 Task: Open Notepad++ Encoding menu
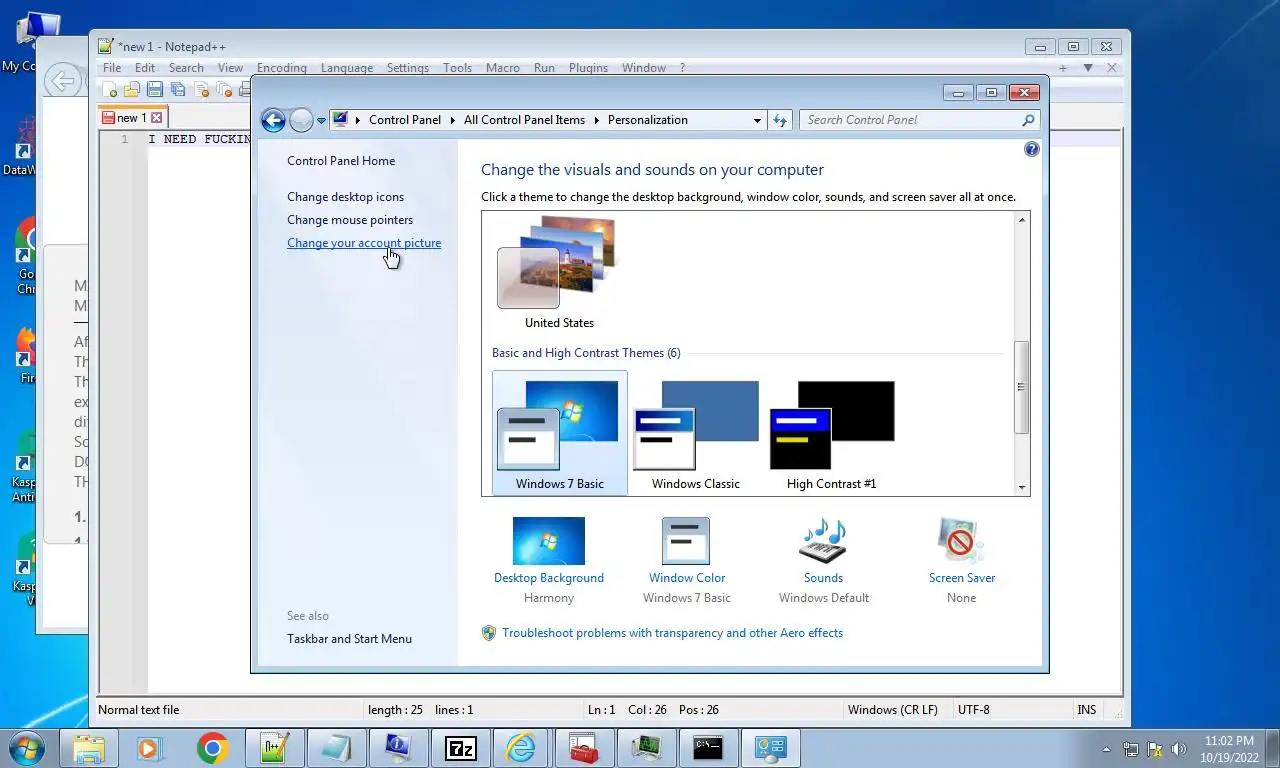282,68
